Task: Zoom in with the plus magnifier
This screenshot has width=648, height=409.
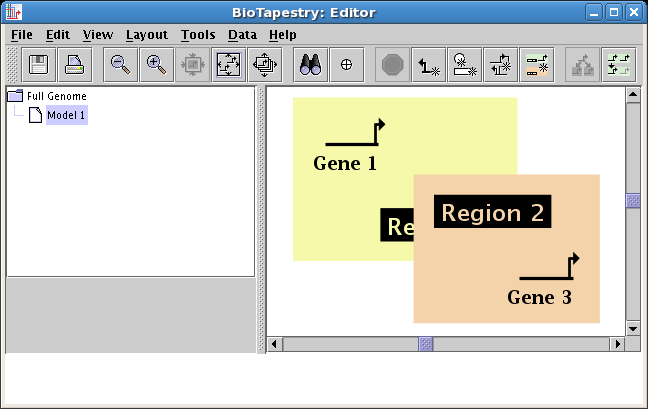Action: pyautogui.click(x=156, y=64)
